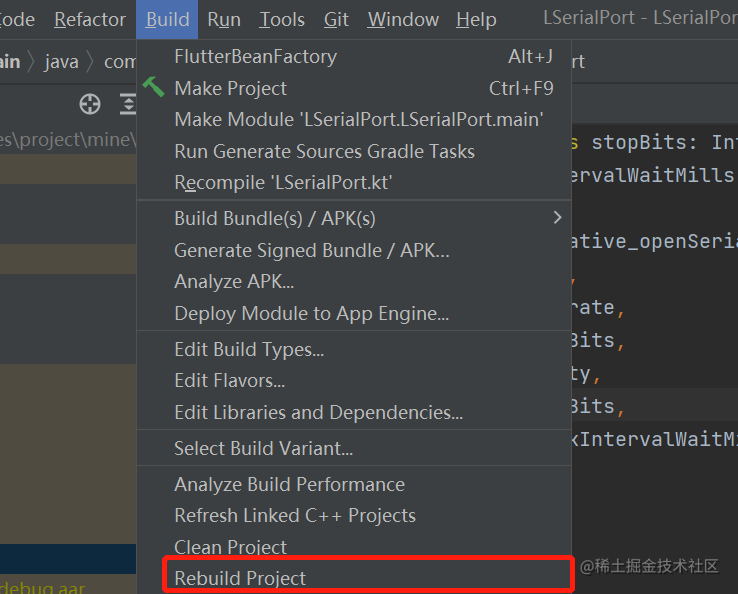
Task: Open the Run menu
Action: (224, 20)
